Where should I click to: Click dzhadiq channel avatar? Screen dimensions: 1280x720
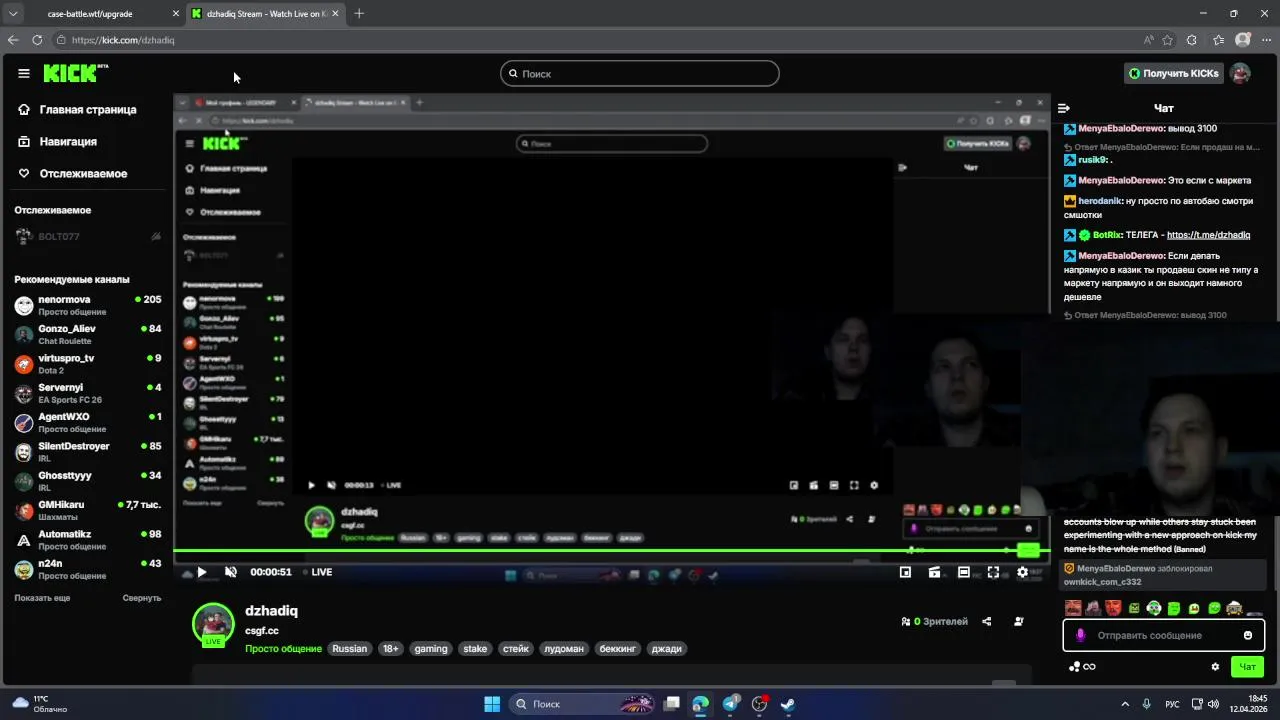pyautogui.click(x=213, y=623)
